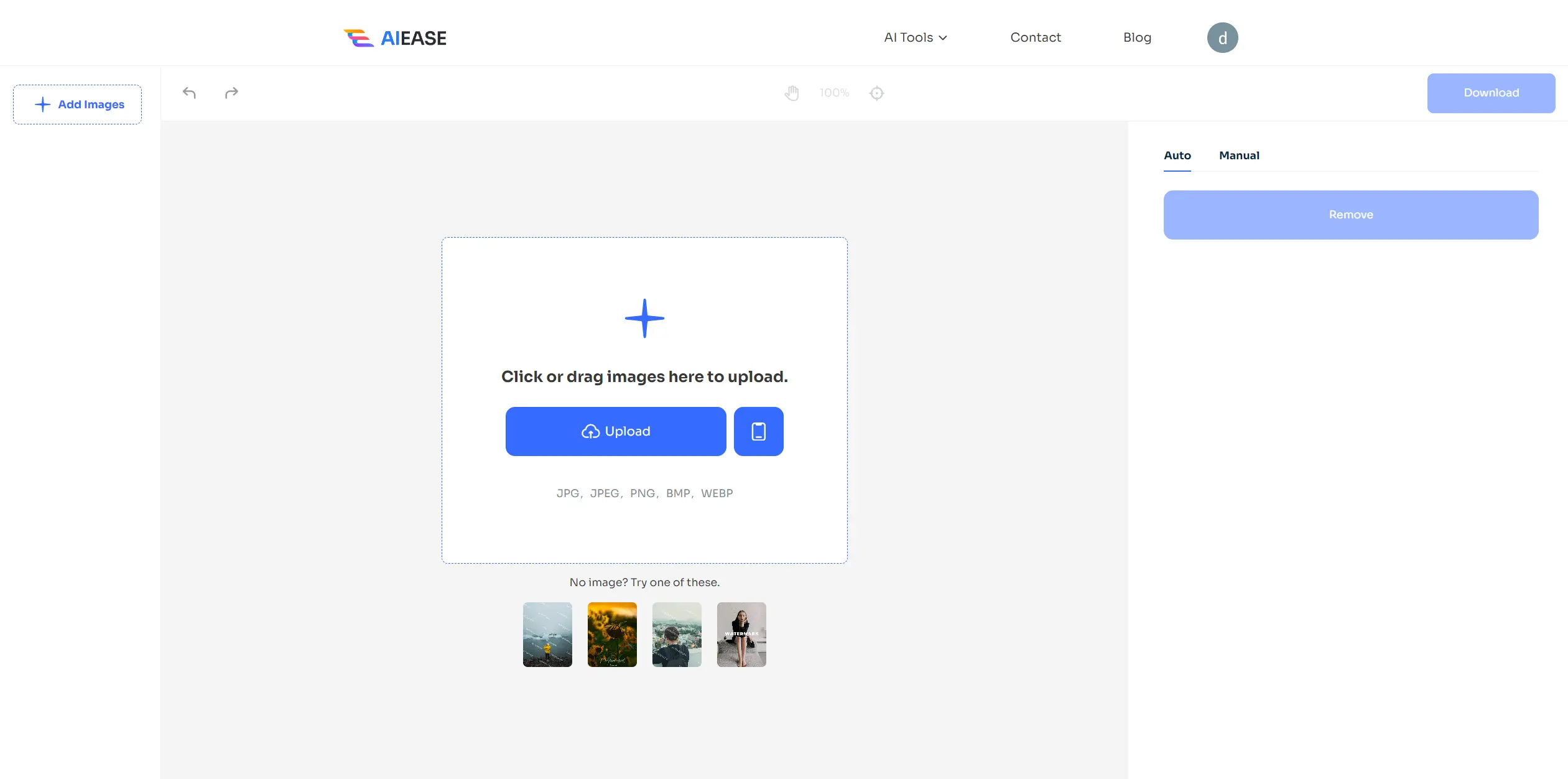Screen dimensions: 1568x779
Task: Choose the sample of woman sitting
Action: [741, 634]
